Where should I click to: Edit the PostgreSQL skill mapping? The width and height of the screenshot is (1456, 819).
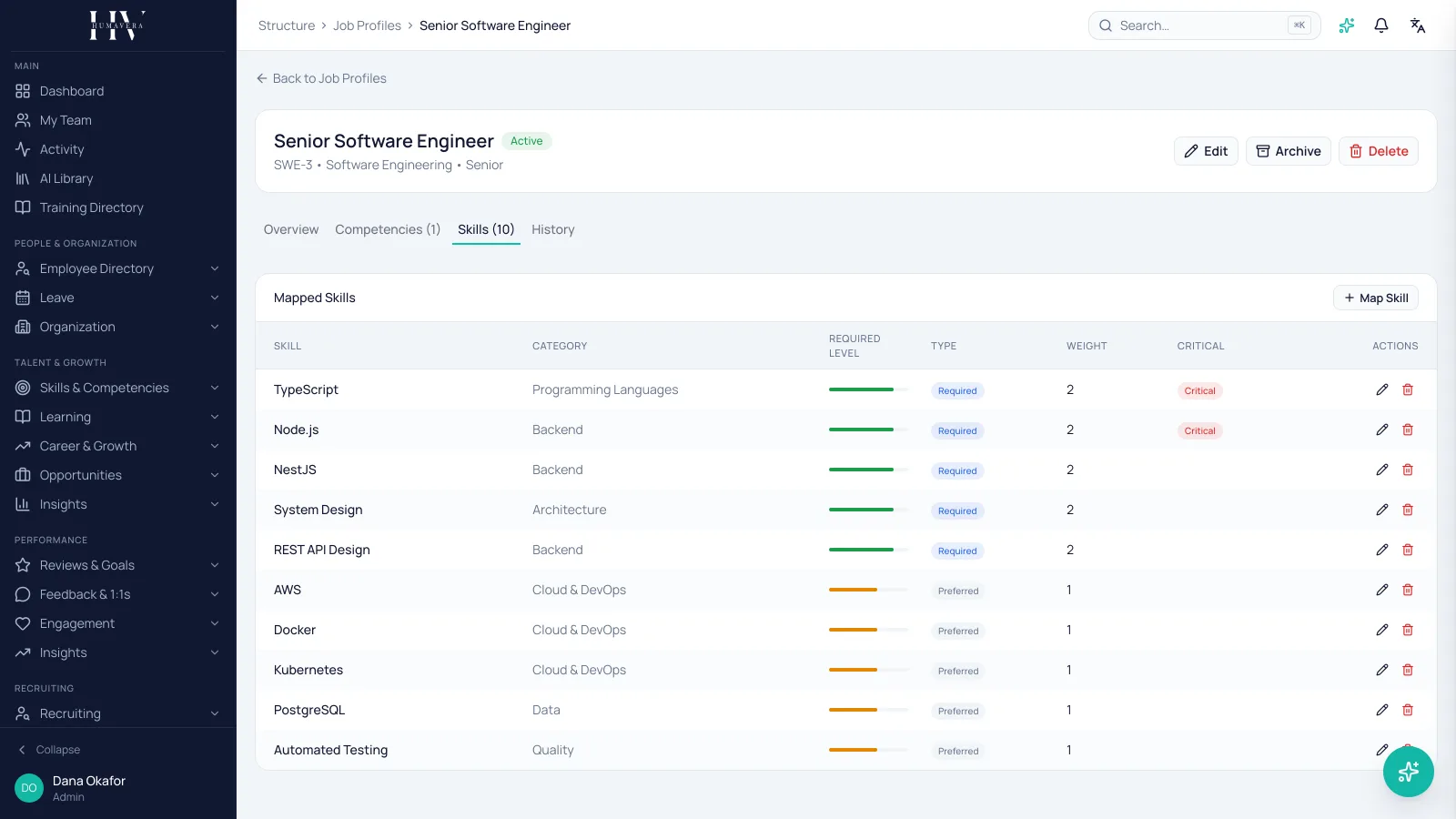tap(1382, 710)
